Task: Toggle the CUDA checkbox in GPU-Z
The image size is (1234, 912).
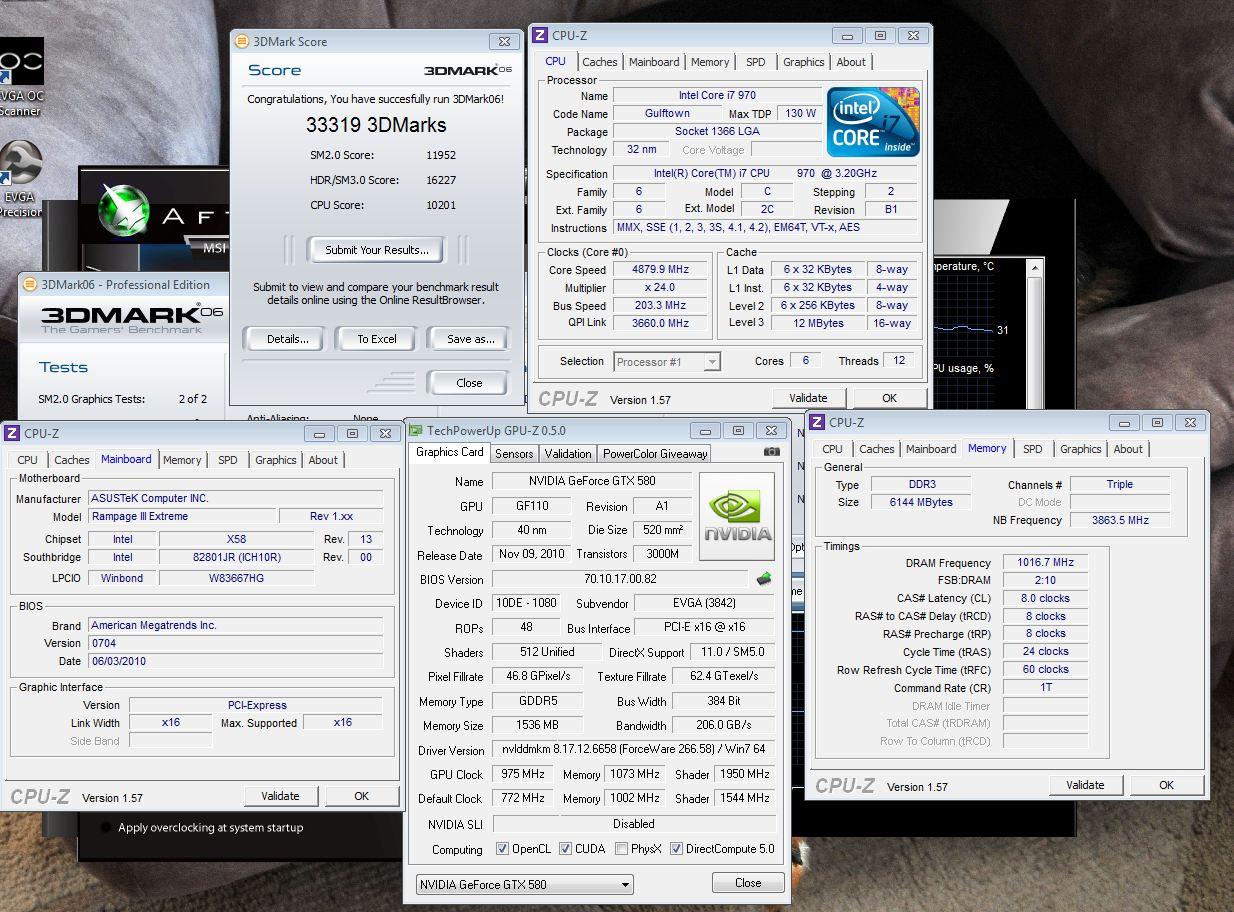Action: [x=565, y=849]
